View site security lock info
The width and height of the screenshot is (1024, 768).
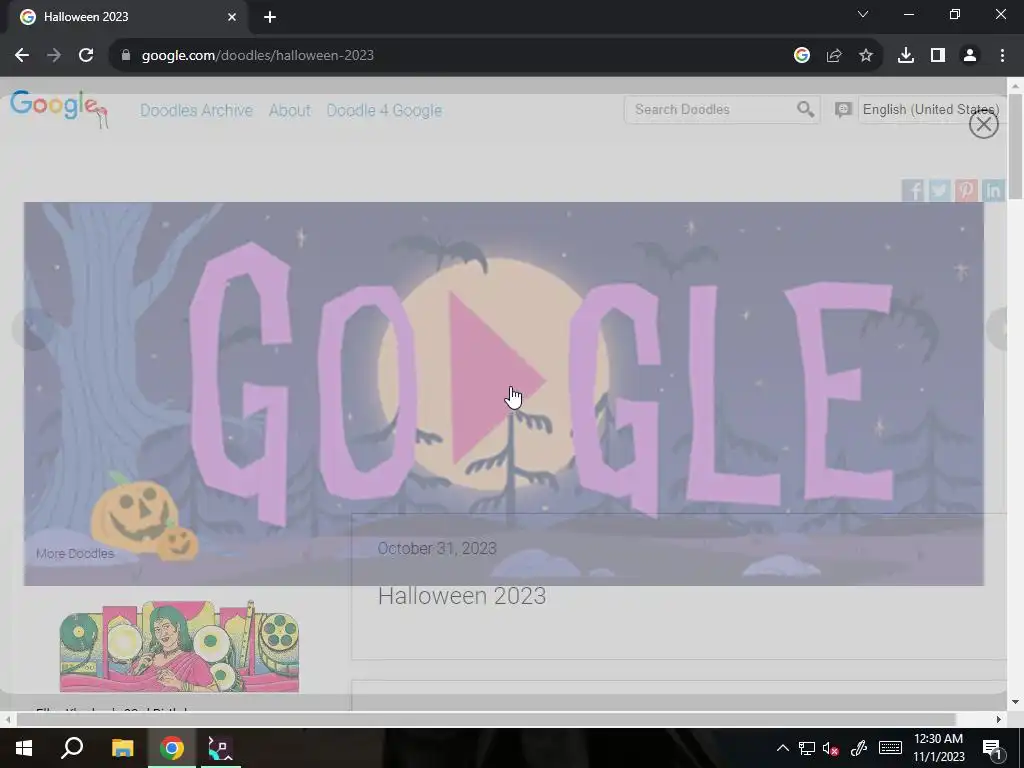(126, 56)
